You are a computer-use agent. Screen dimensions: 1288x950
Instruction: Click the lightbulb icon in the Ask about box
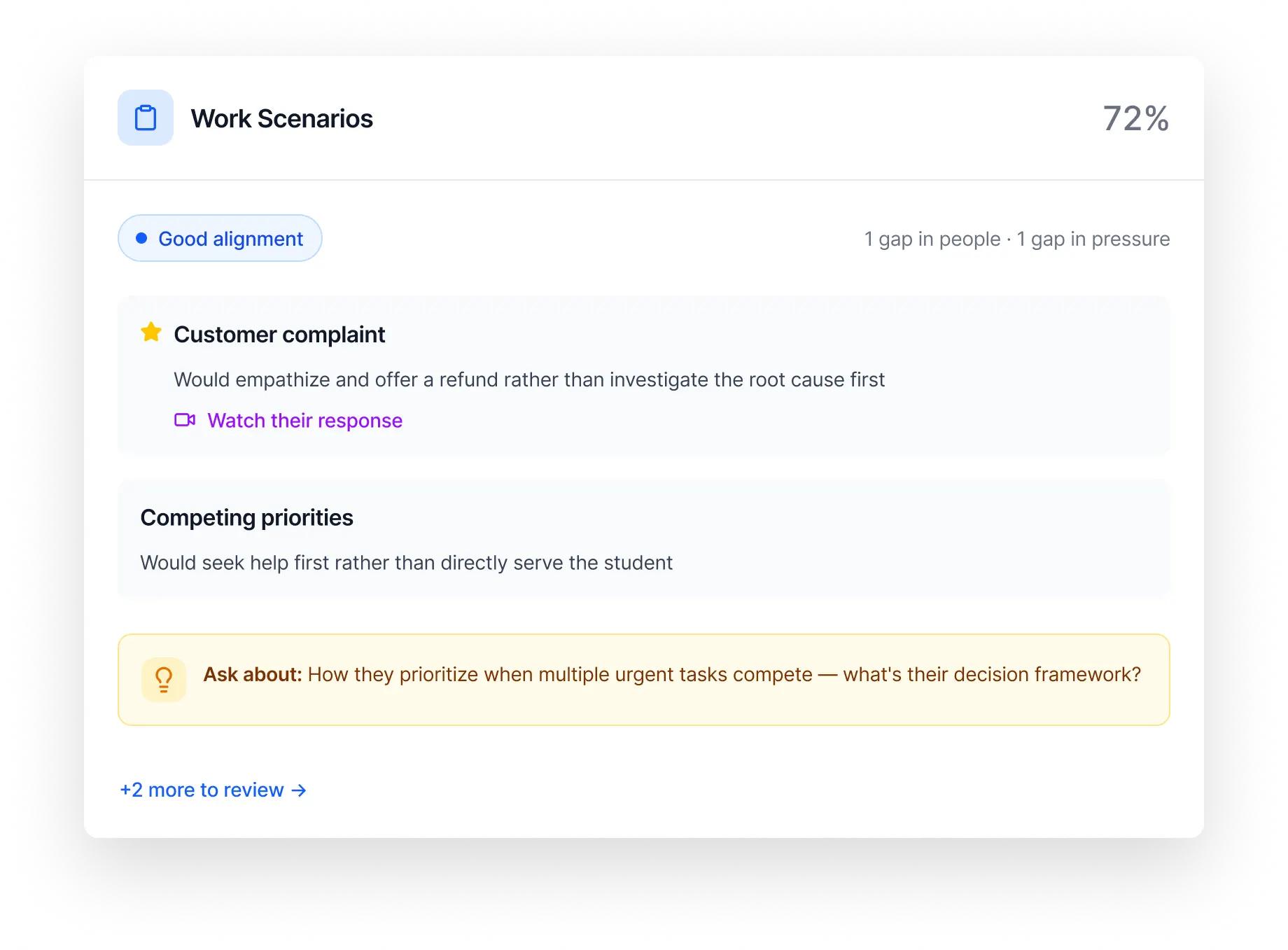pyautogui.click(x=164, y=679)
